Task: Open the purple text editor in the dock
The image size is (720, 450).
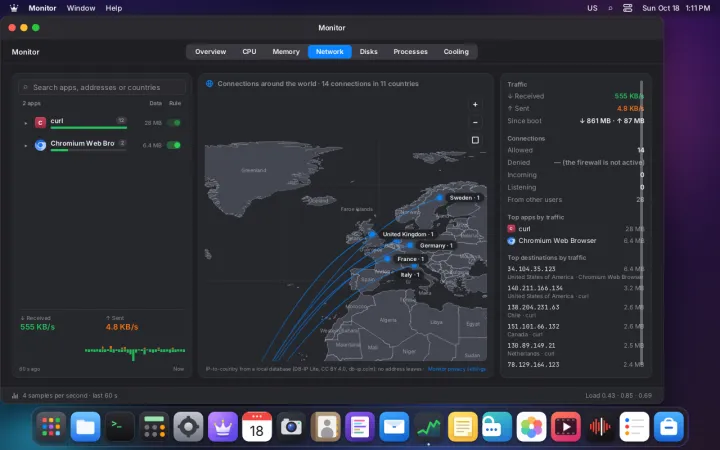Action: point(360,427)
